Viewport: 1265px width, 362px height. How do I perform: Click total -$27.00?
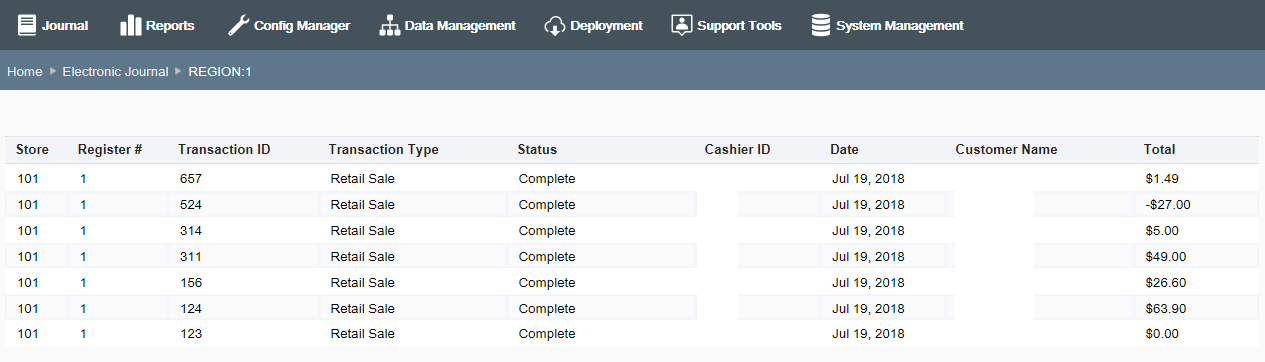[1168, 205]
